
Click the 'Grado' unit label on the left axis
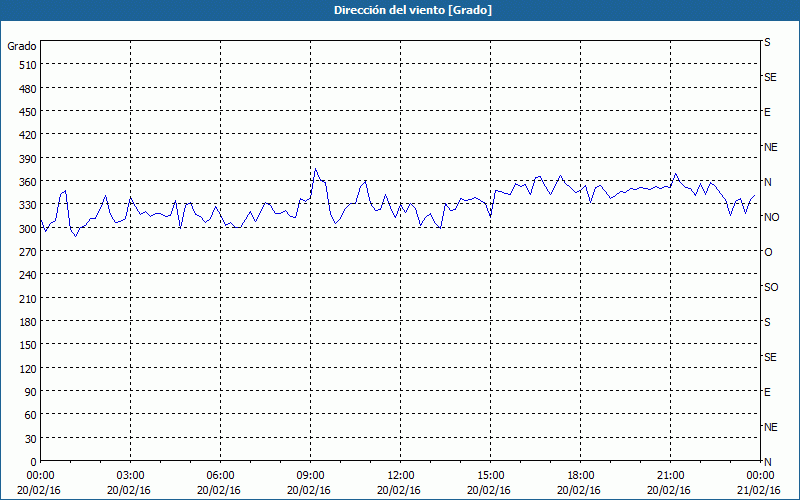tap(22, 46)
